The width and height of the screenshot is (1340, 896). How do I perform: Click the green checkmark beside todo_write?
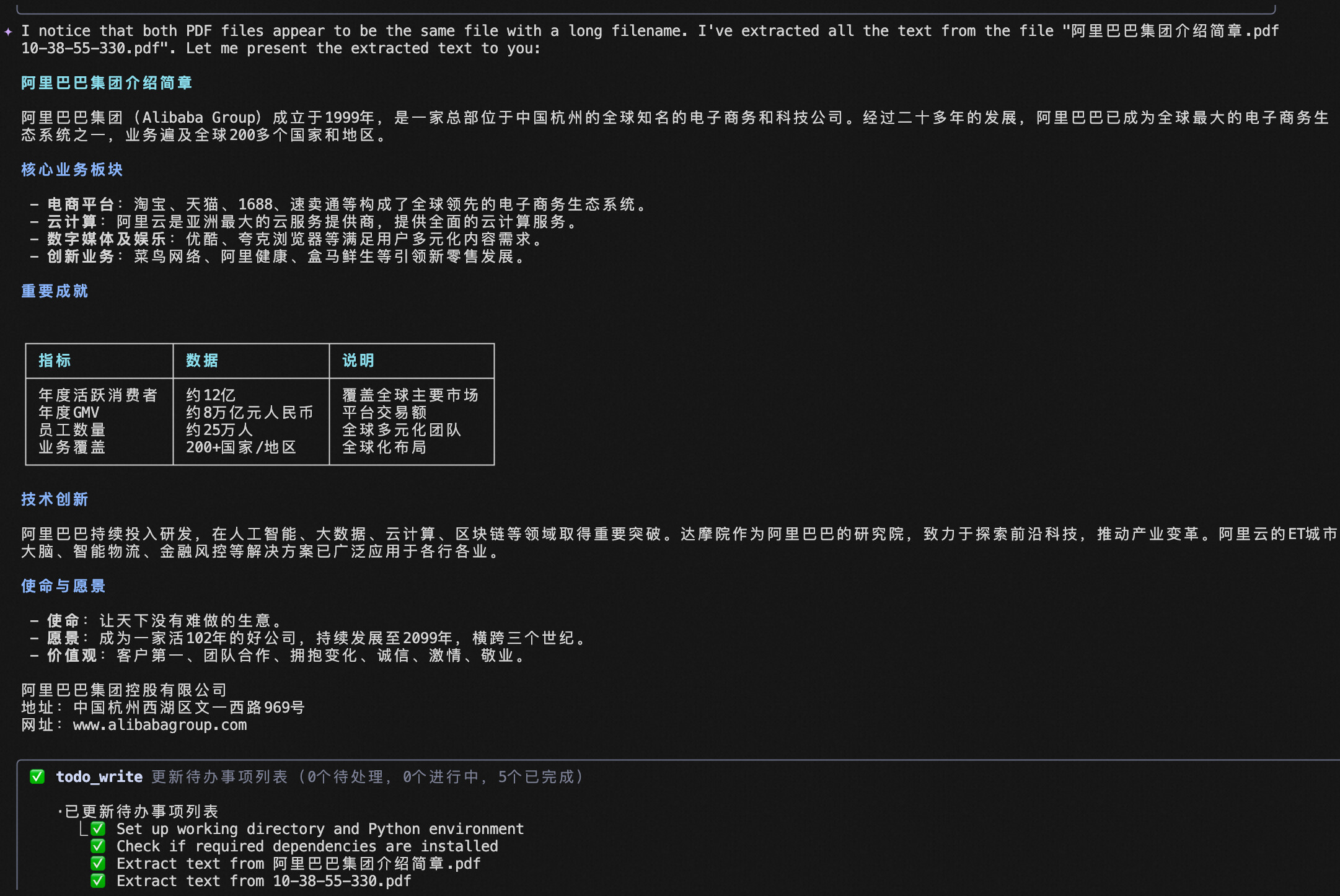tap(37, 776)
